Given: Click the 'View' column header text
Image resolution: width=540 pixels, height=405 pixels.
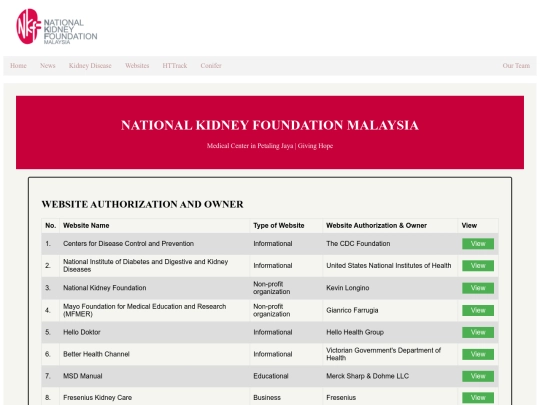Looking at the screenshot, I should pyautogui.click(x=469, y=226).
